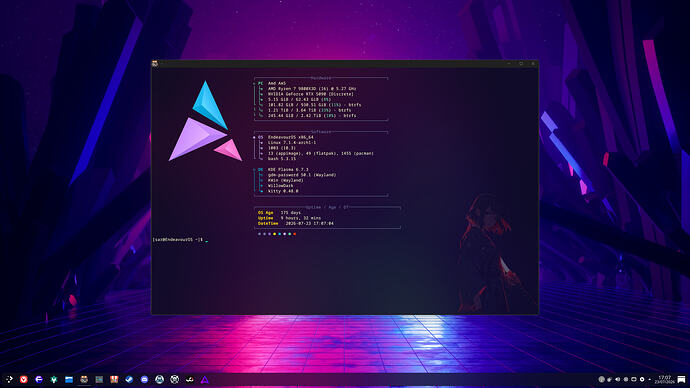Click the white ring tray icon before arrow
This screenshot has height=388, width=690.
(642, 379)
